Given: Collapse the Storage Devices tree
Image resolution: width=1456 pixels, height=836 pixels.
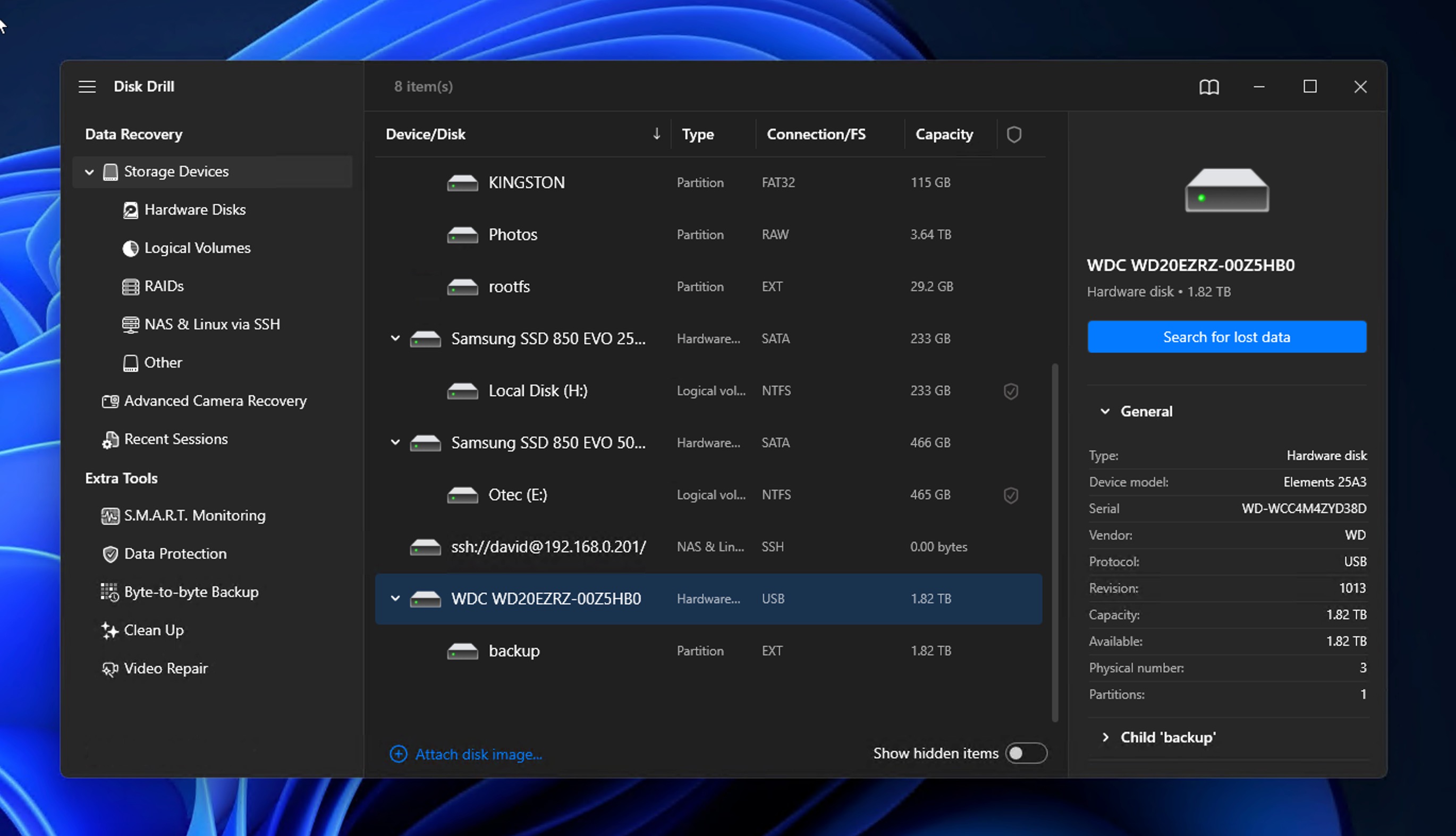Looking at the screenshot, I should (89, 172).
